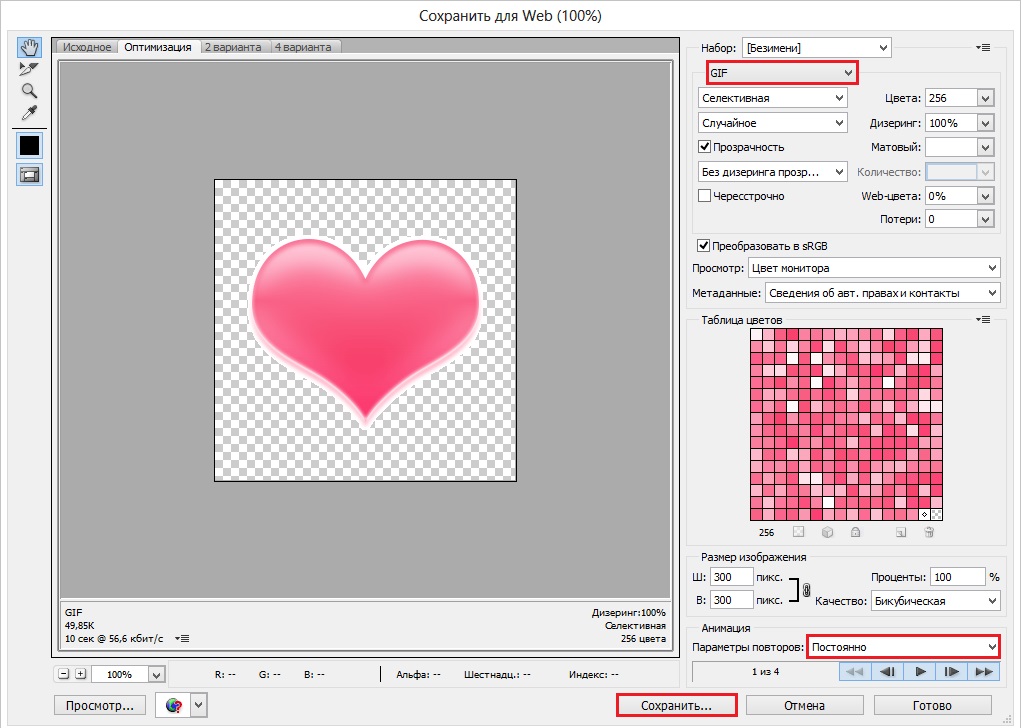Select the first swatch in color table

(756, 334)
